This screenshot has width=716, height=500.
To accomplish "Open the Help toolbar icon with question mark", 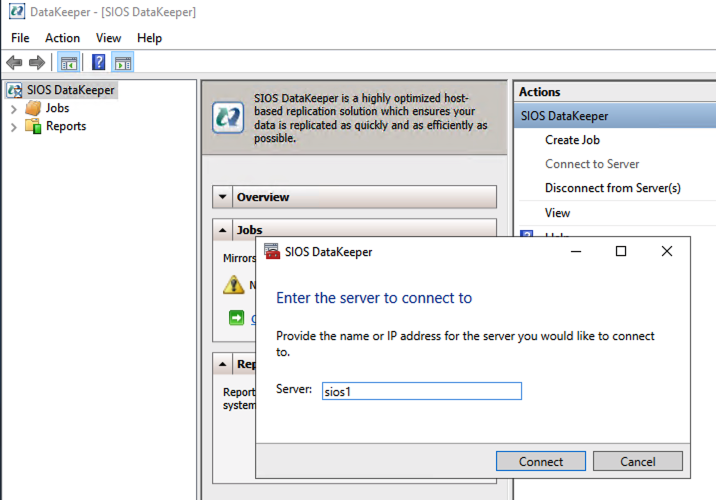I will (99, 62).
